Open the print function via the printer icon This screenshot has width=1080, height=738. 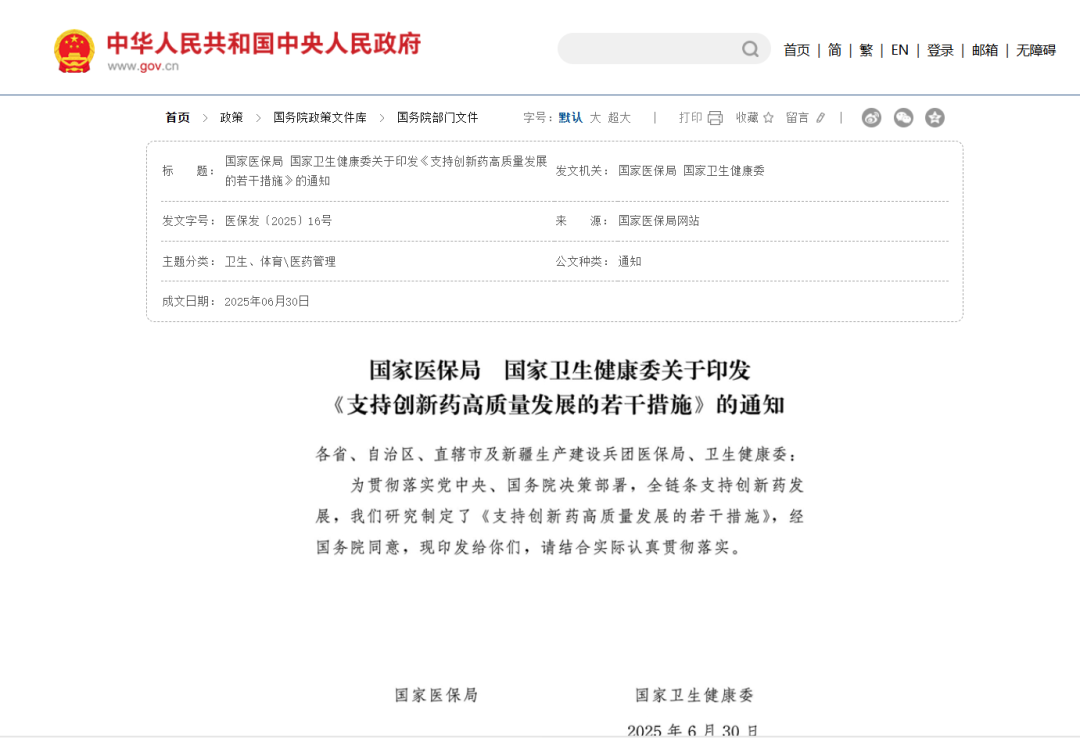pos(714,117)
